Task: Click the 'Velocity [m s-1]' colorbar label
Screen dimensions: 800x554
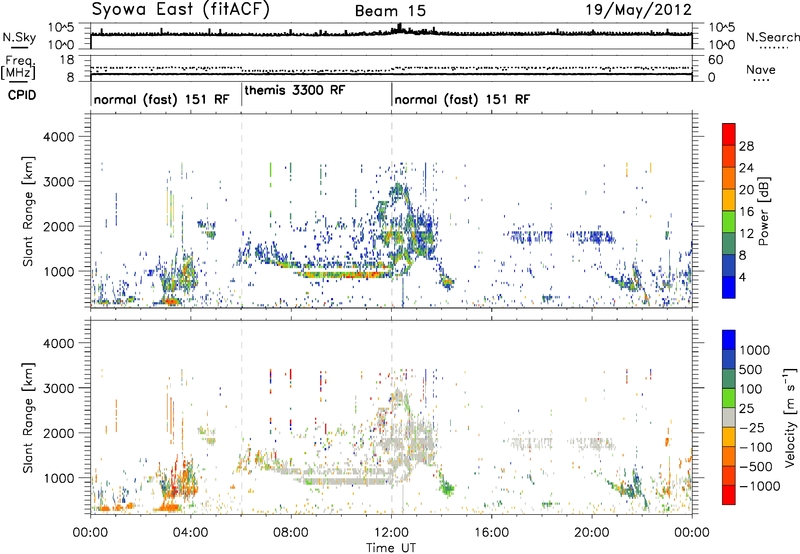Action: coord(790,417)
